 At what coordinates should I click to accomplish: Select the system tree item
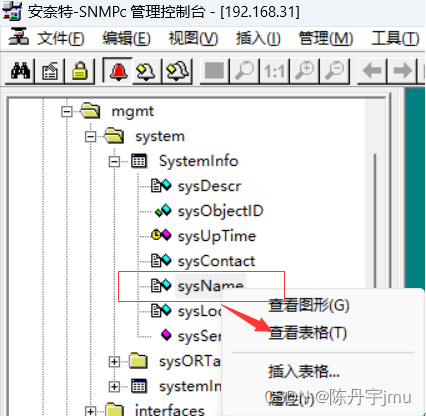(x=160, y=136)
